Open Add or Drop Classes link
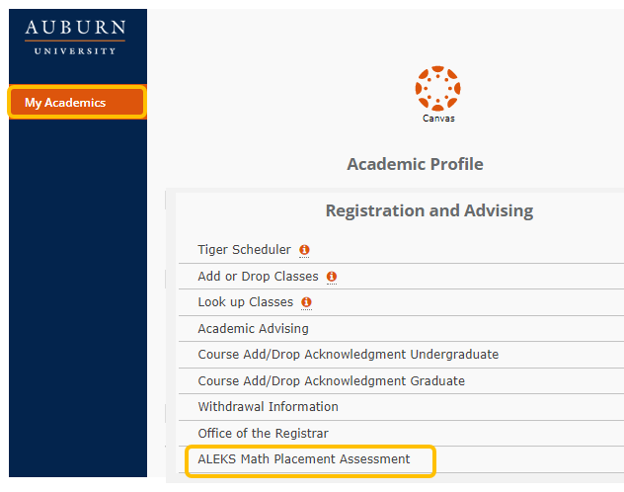This screenshot has width=624, height=492. (x=258, y=276)
